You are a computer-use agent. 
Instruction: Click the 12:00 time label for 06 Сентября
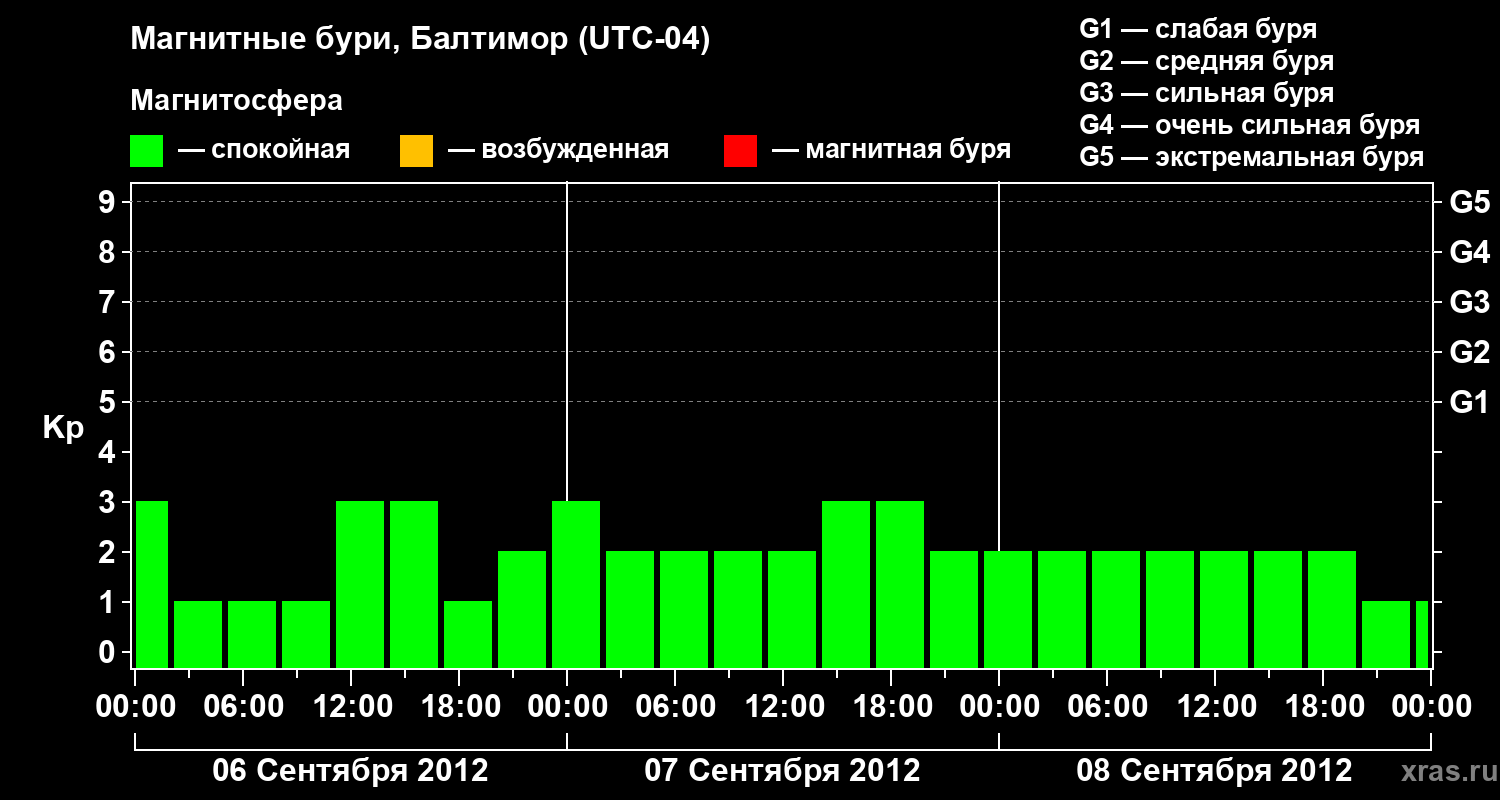(x=351, y=707)
